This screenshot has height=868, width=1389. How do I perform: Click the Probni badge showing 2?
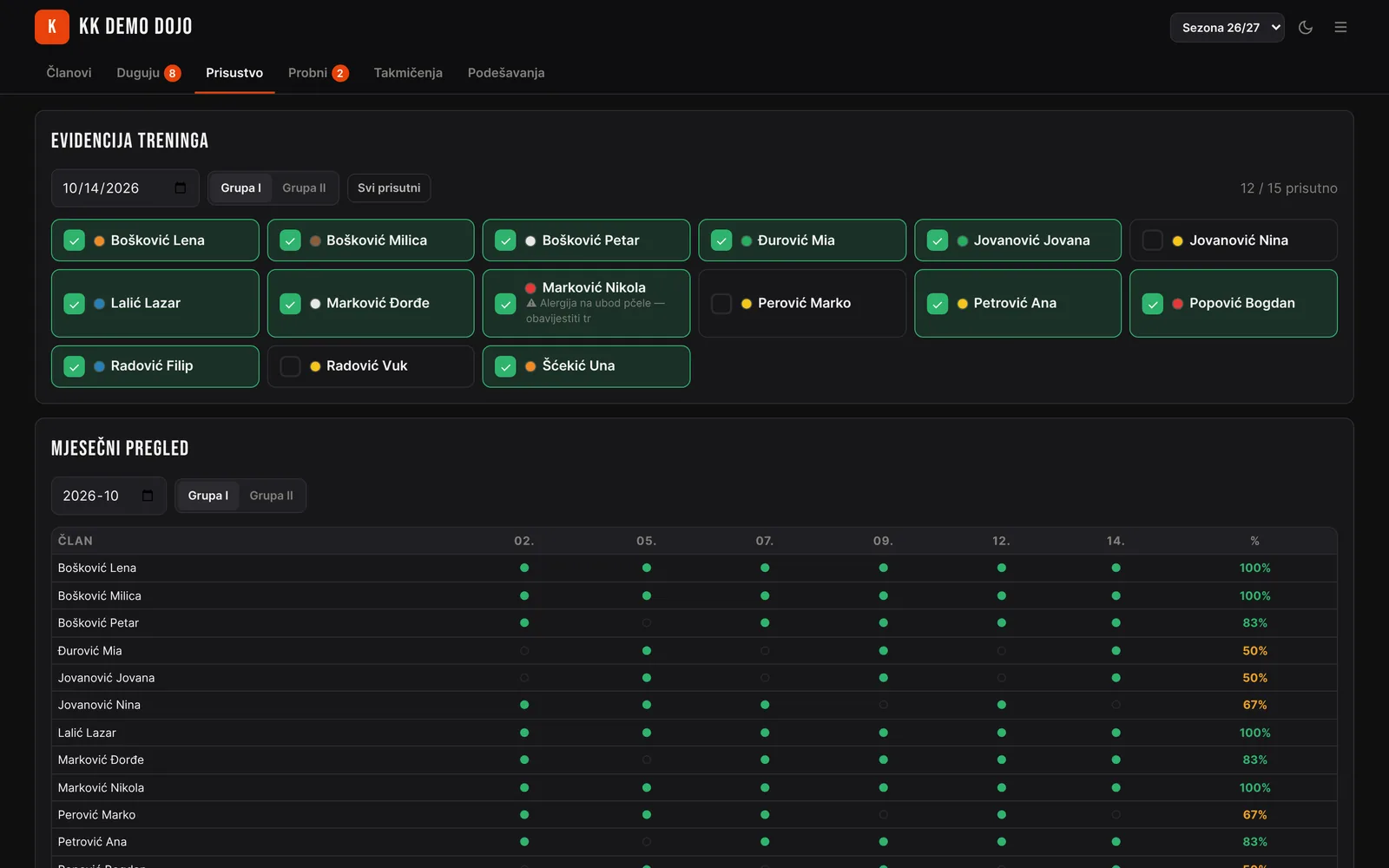click(340, 73)
